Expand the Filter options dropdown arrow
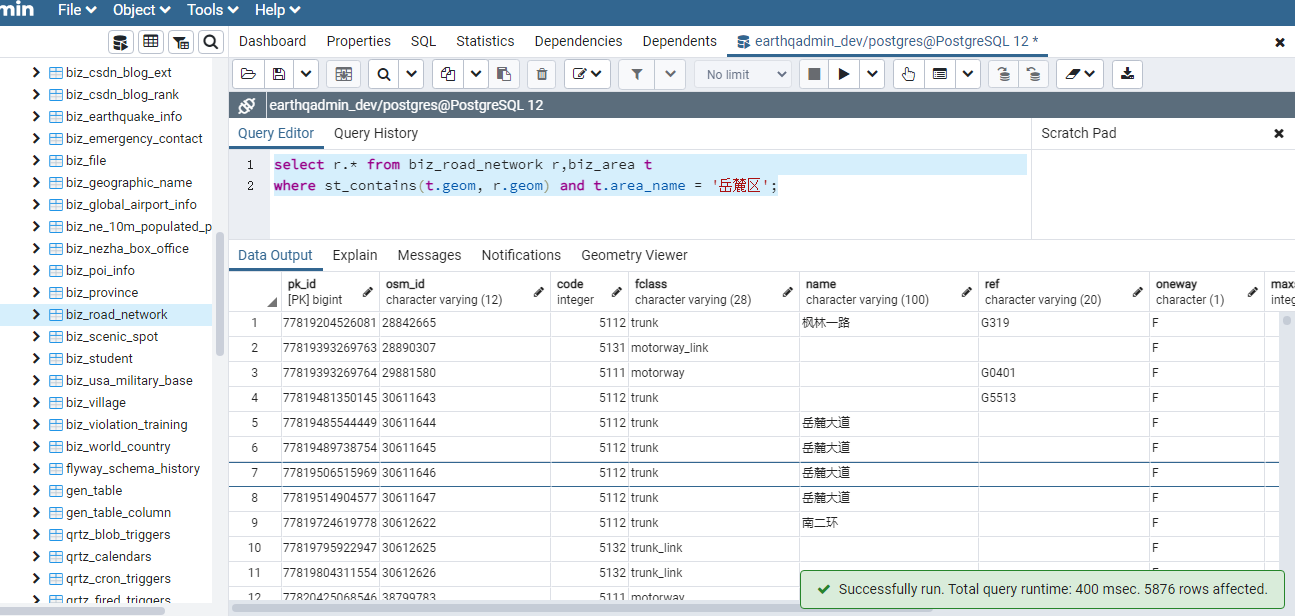Viewport: 1295px width, 616px height. pos(669,74)
